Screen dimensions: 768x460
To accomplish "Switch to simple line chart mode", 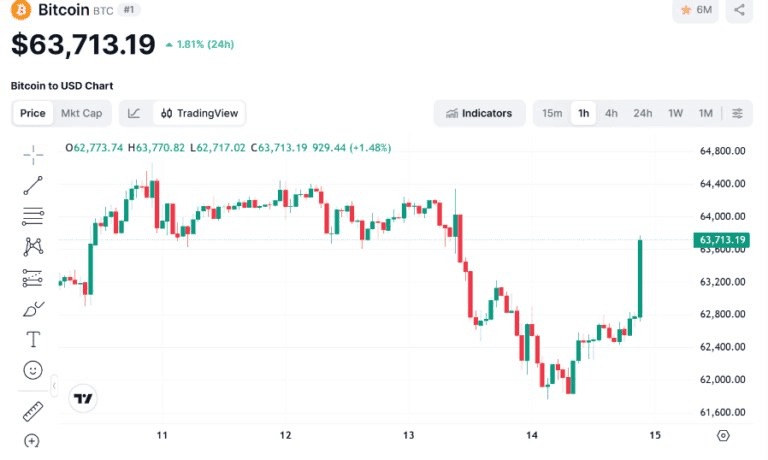I will pos(134,113).
